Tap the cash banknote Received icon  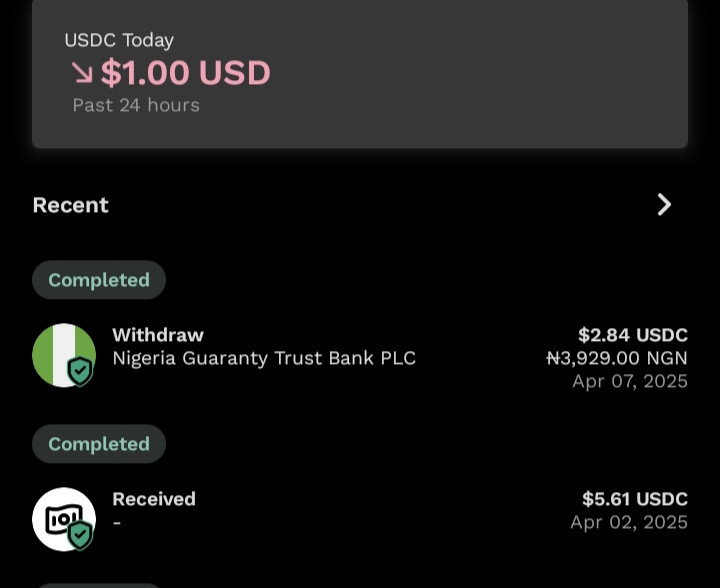click(x=64, y=519)
